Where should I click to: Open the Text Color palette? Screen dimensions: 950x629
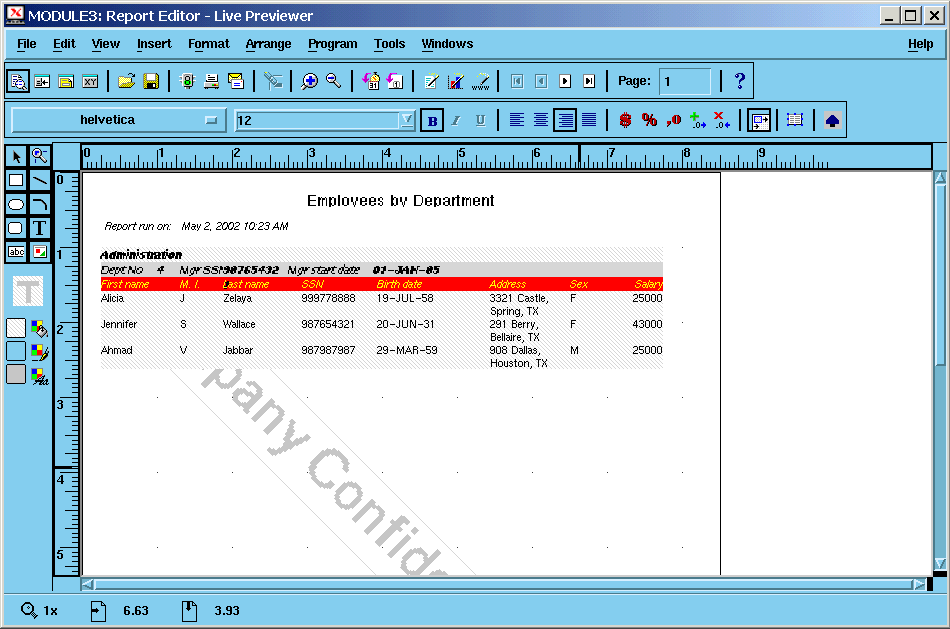click(x=40, y=376)
